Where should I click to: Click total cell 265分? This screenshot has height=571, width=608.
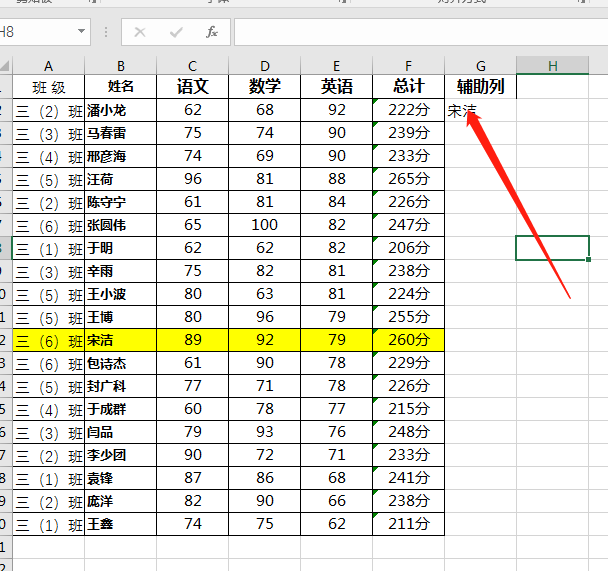(x=408, y=179)
